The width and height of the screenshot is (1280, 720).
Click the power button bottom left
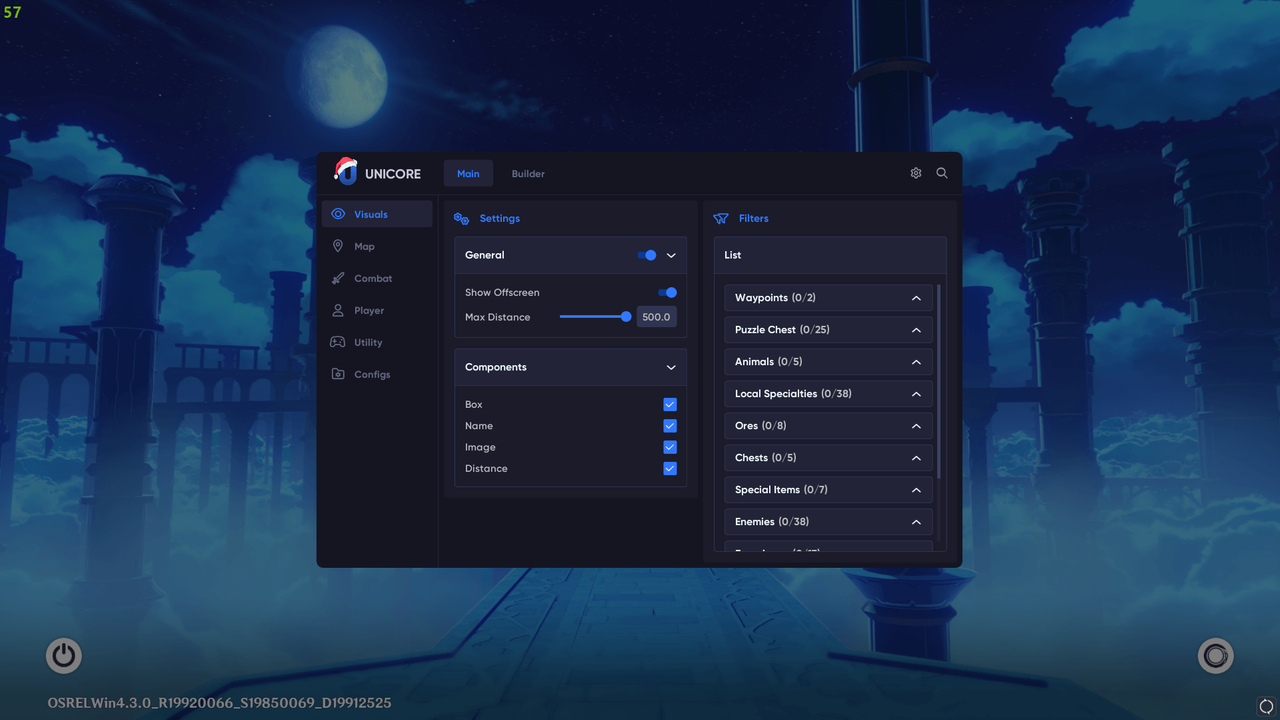tap(63, 655)
